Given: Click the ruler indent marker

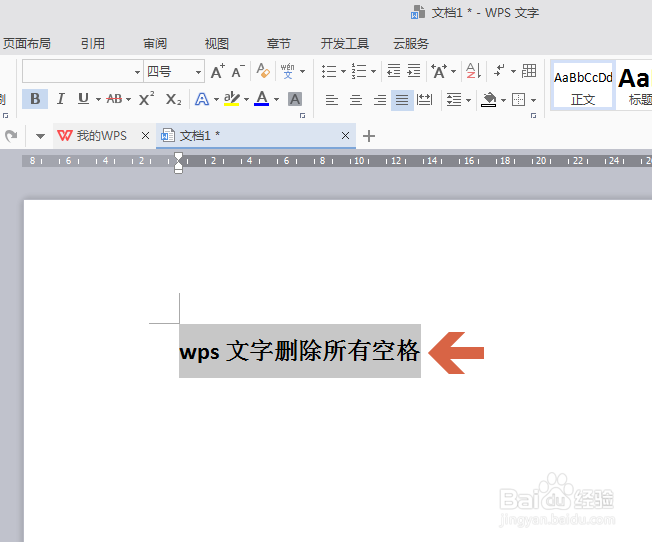Looking at the screenshot, I should [178, 163].
